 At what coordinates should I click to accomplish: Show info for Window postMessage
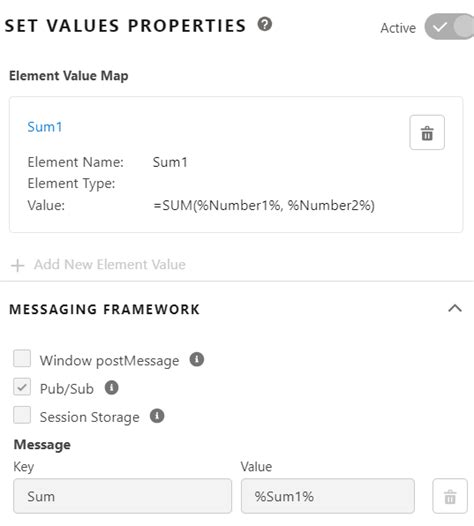197,360
